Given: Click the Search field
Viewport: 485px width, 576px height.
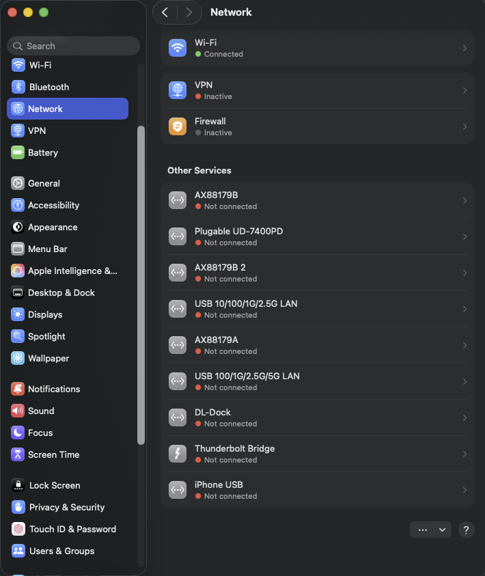Looking at the screenshot, I should point(73,46).
